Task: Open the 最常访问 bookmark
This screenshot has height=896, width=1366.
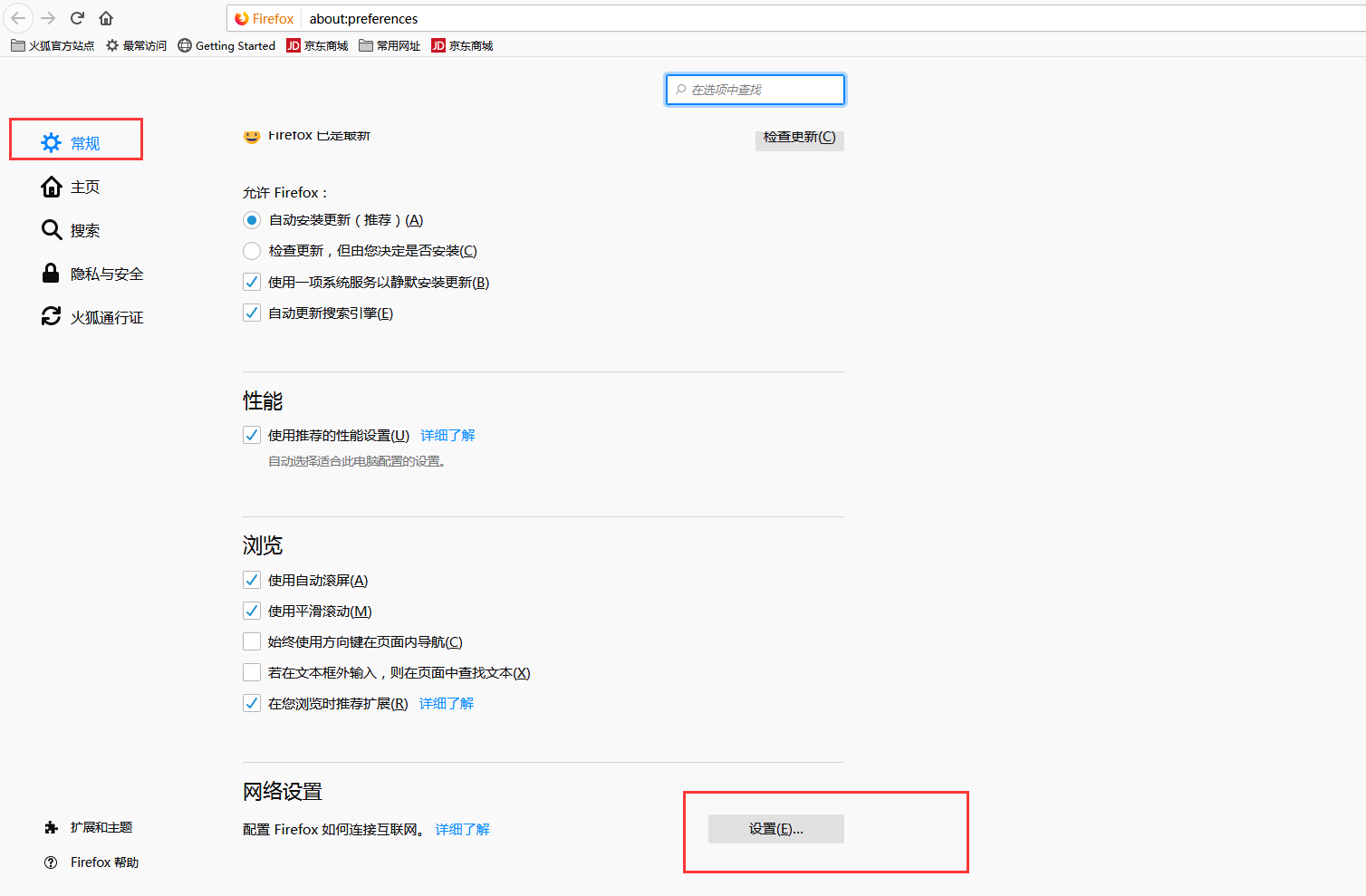Action: coord(136,45)
